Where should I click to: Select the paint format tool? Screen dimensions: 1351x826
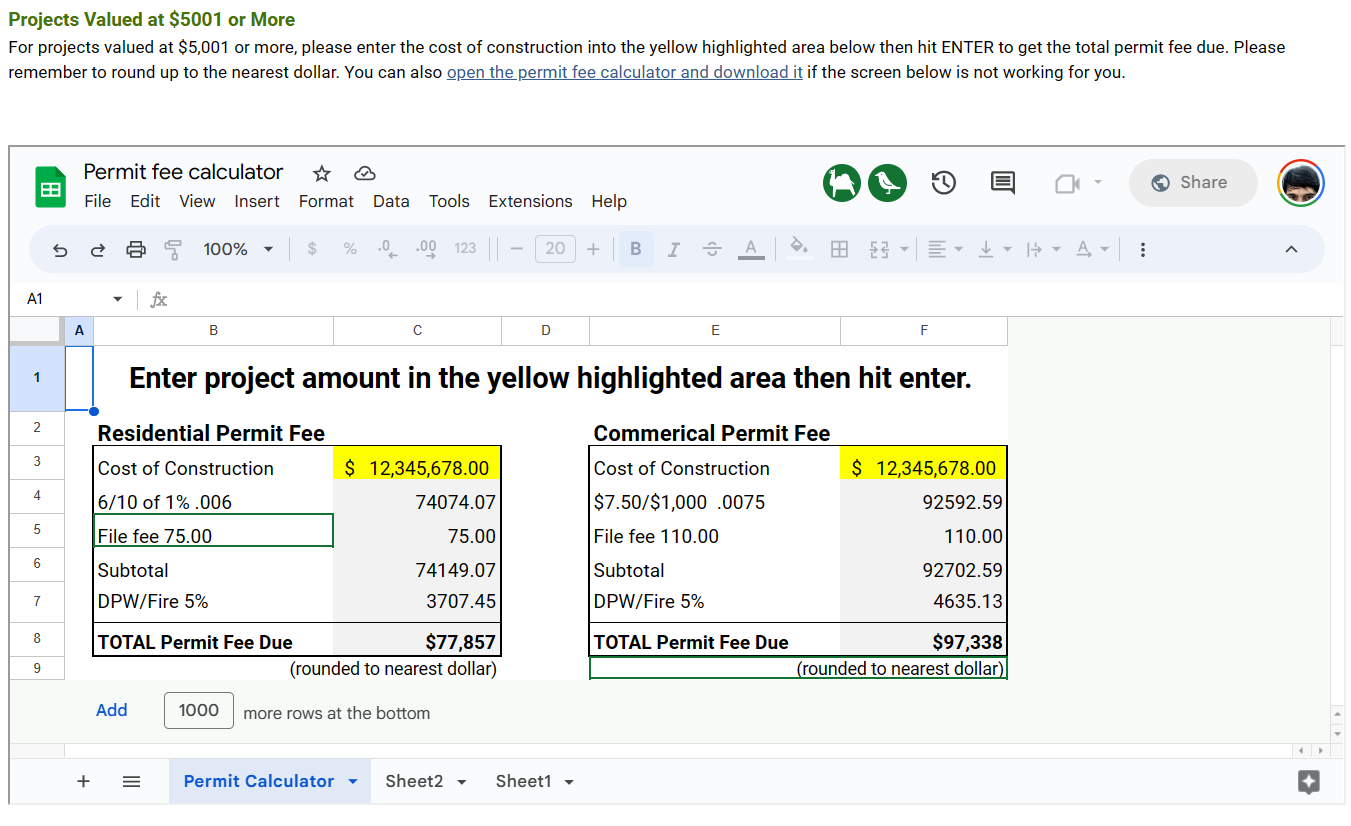[173, 250]
